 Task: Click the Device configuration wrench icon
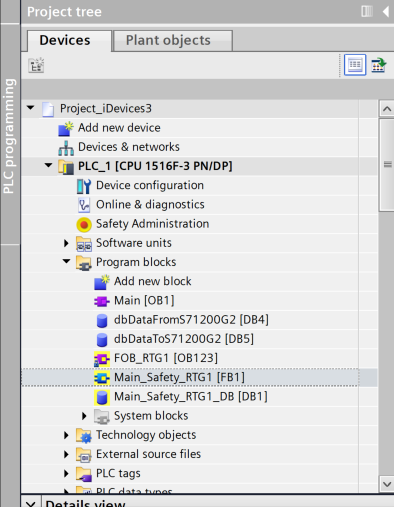tap(84, 186)
